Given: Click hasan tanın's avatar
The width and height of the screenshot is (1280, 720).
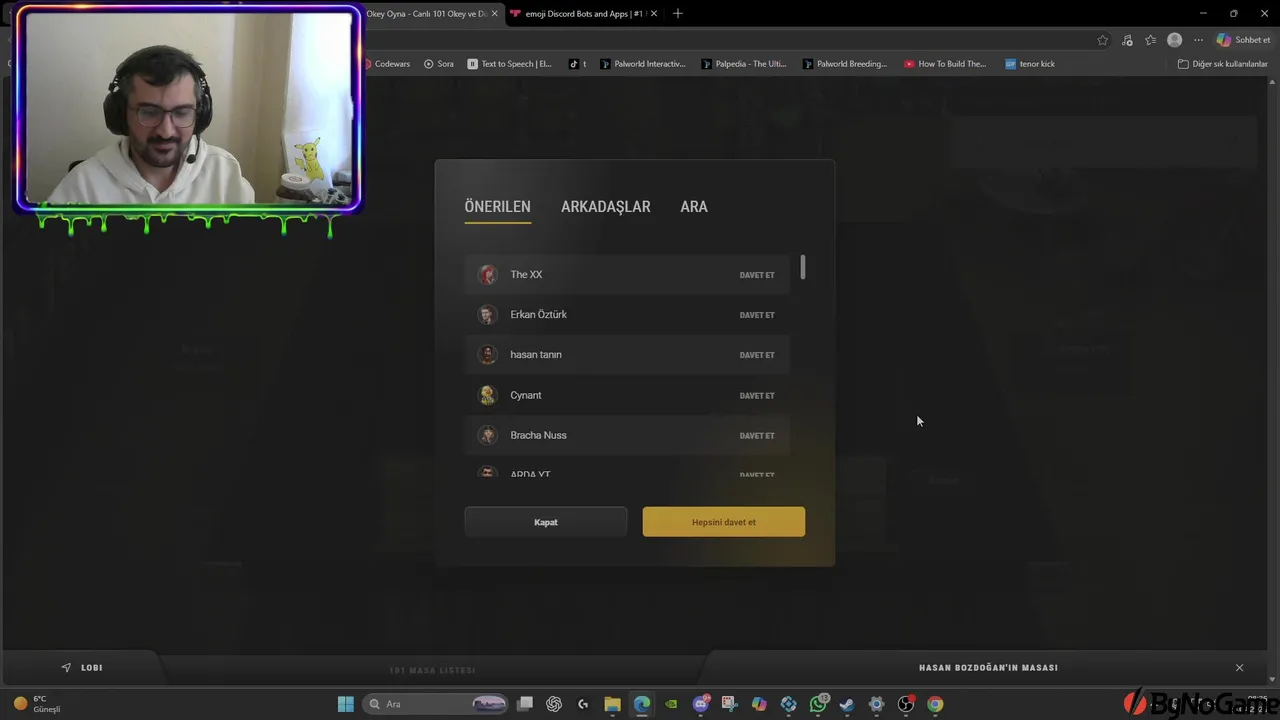Looking at the screenshot, I should tap(487, 355).
